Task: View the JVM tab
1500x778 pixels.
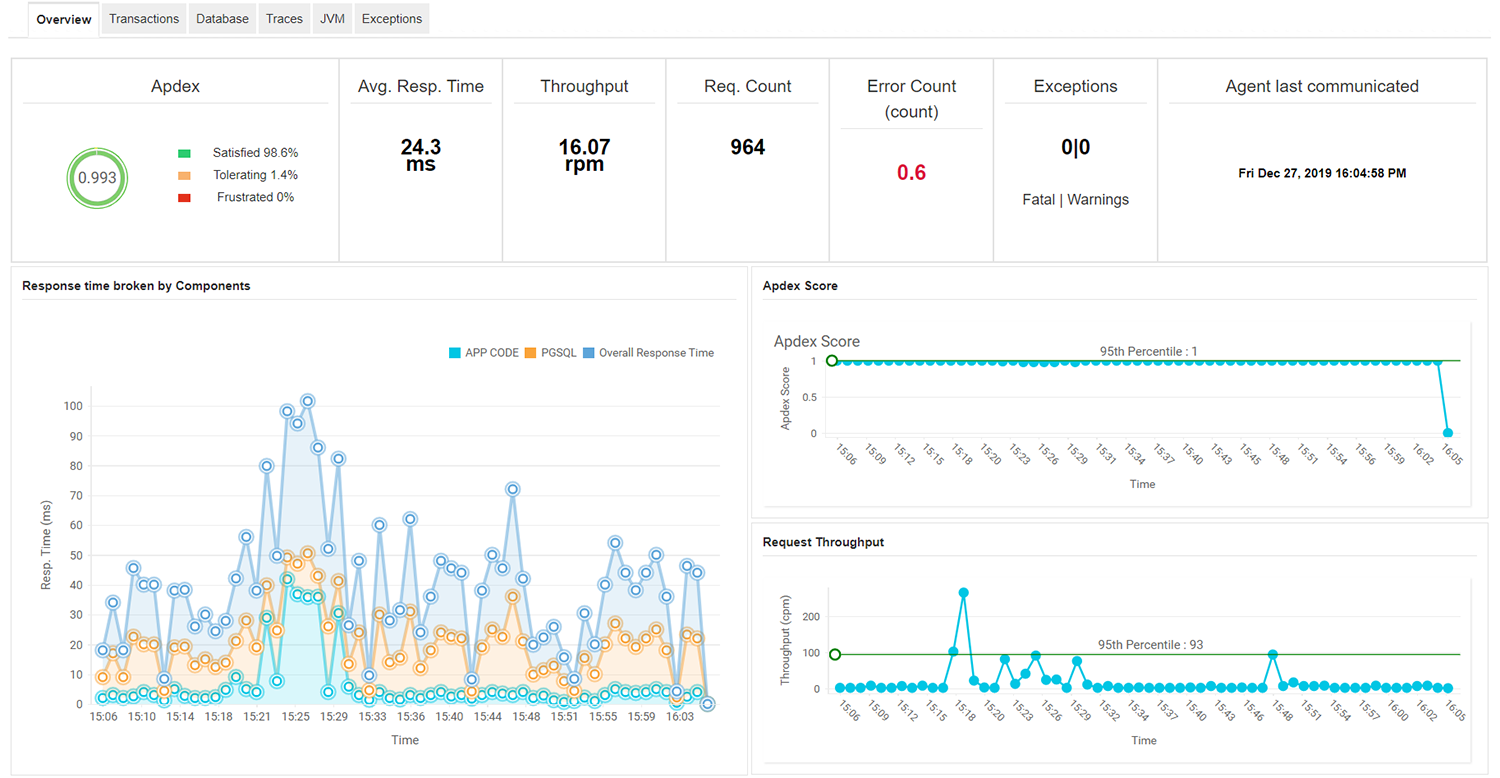Action: 331,18
